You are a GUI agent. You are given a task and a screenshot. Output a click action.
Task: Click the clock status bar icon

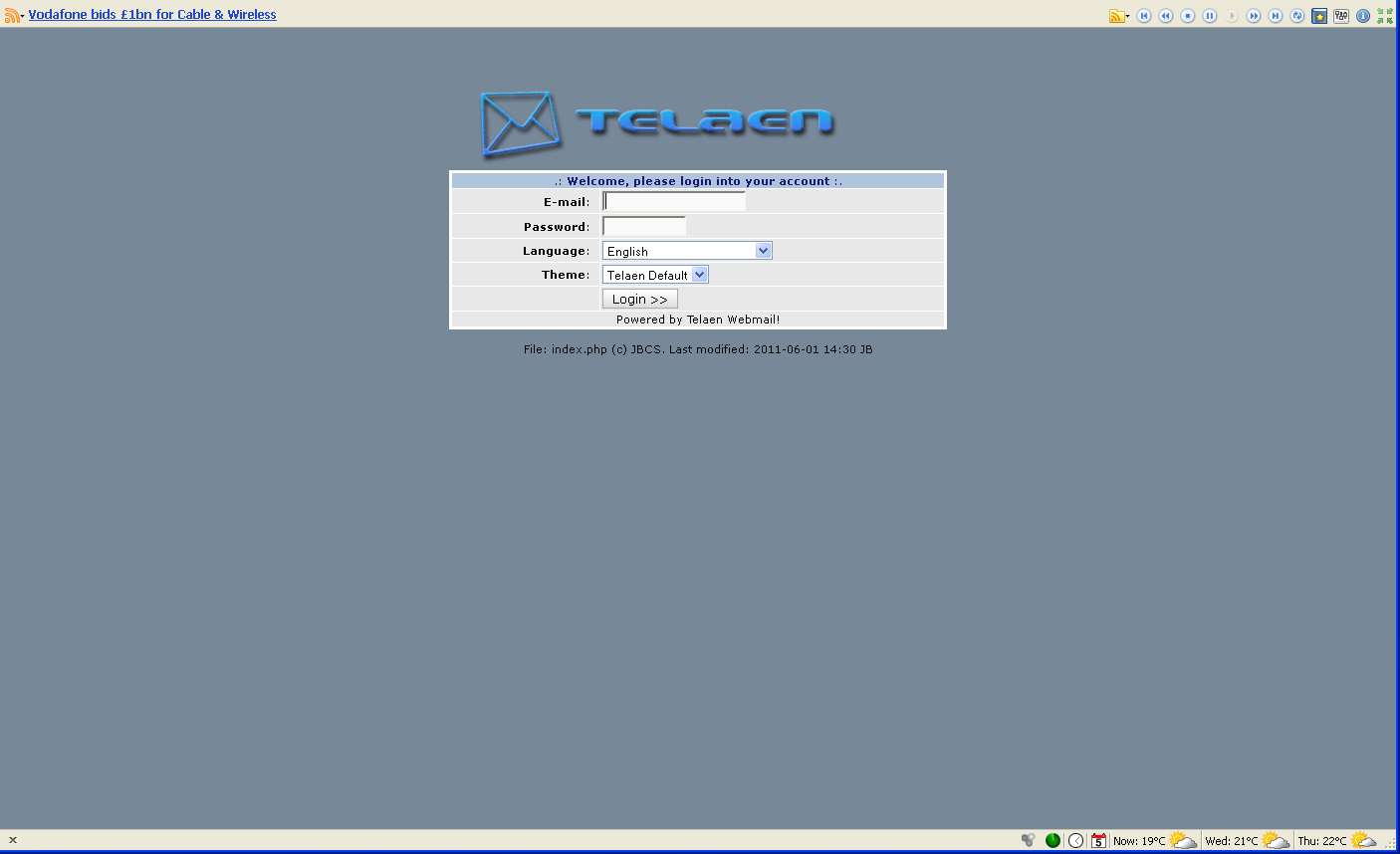[1076, 840]
